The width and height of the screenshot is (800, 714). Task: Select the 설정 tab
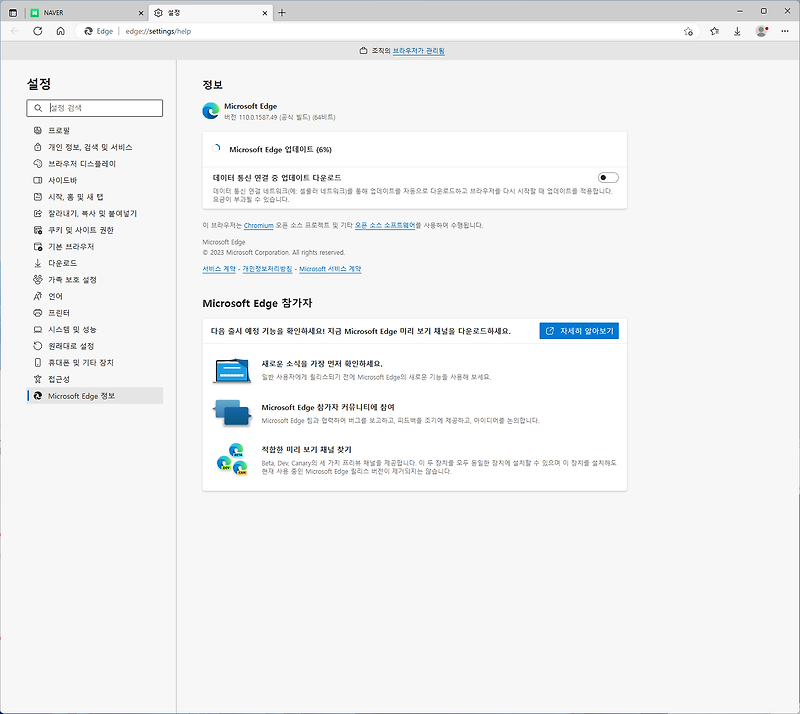pyautogui.click(x=210, y=13)
